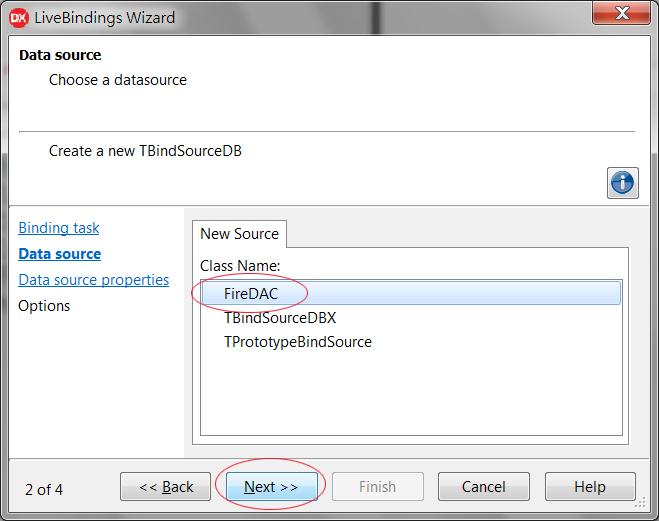The height and width of the screenshot is (521, 659).
Task: Click the Cancel button
Action: click(x=484, y=487)
